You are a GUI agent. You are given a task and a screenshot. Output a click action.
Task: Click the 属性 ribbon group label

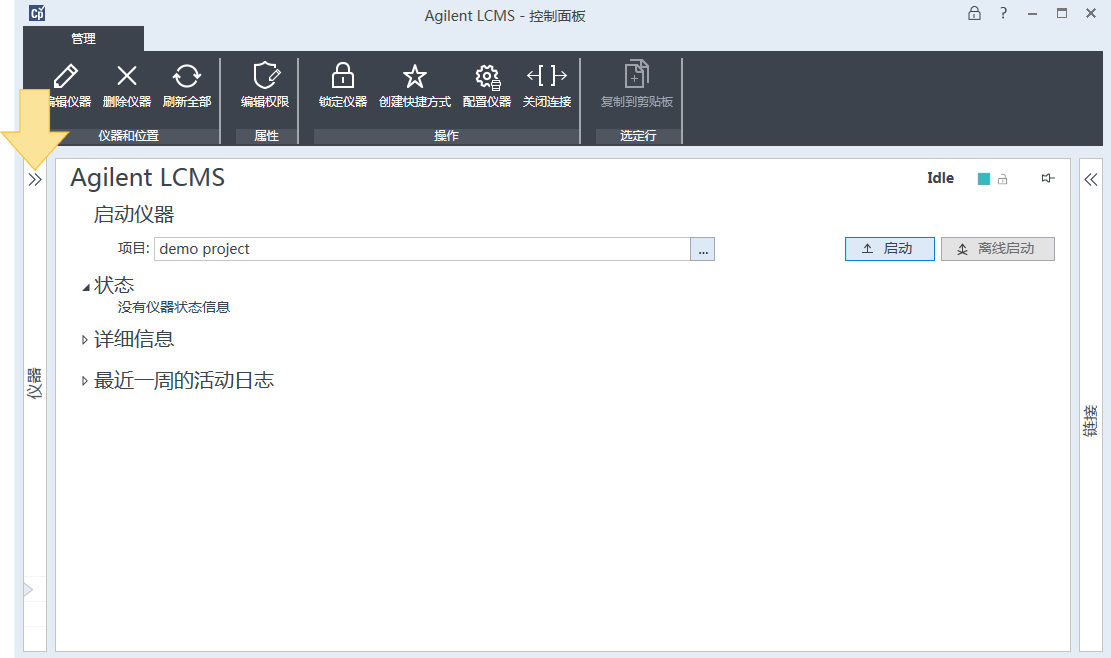coord(266,136)
